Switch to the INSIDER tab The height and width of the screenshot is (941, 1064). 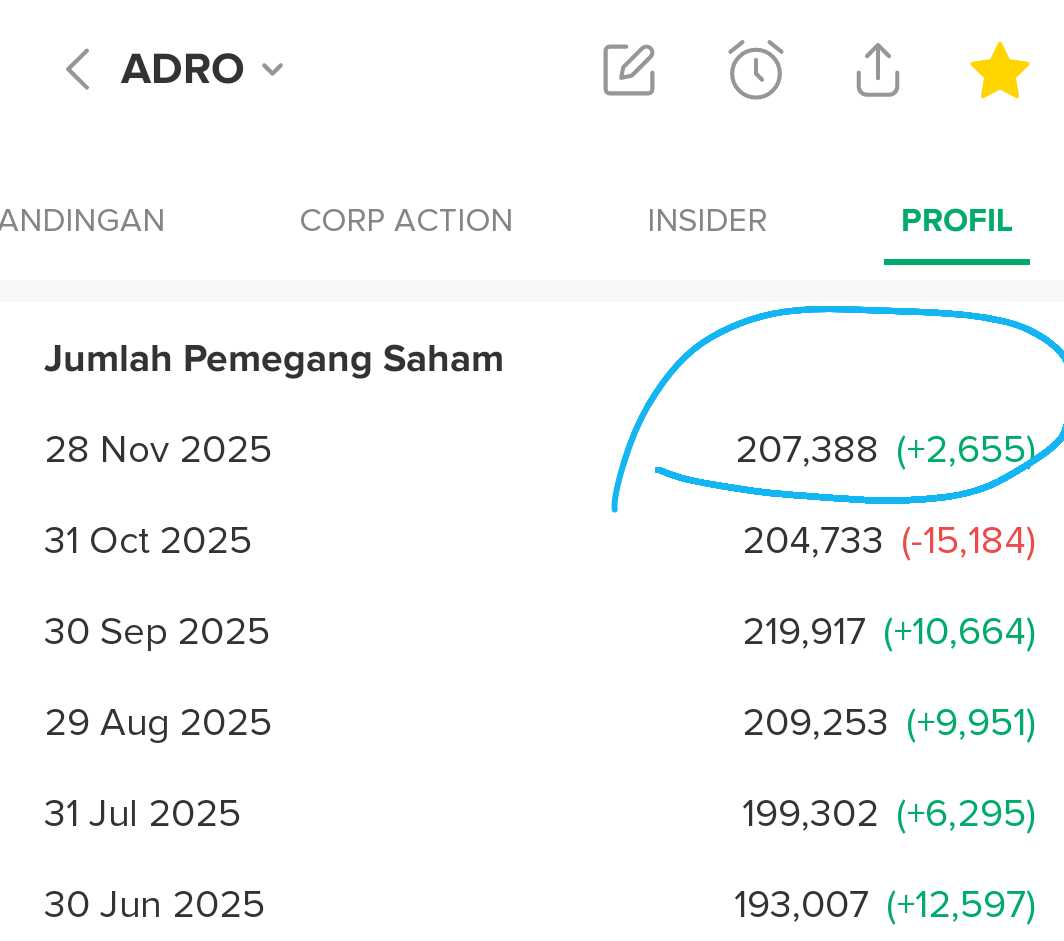(707, 220)
